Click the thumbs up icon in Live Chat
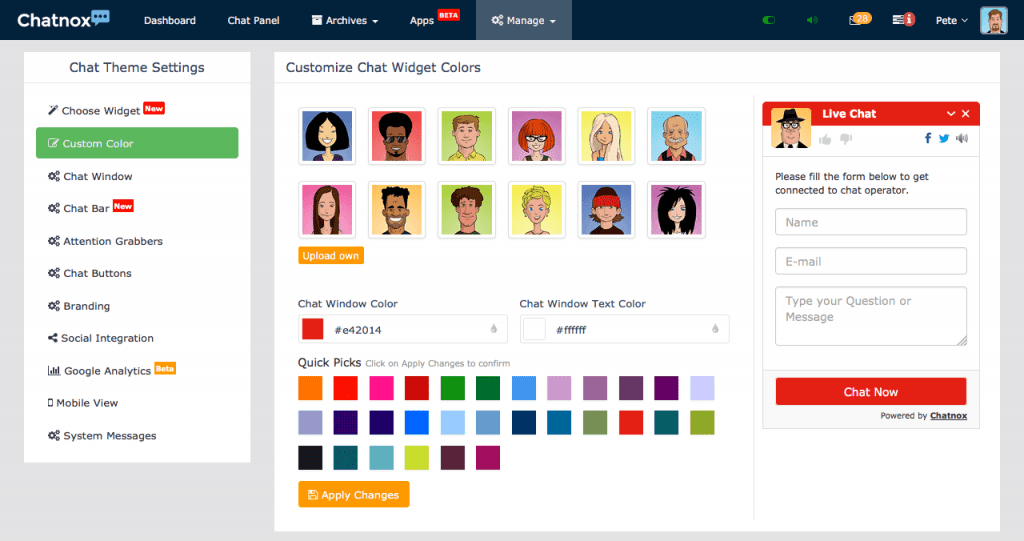This screenshot has height=541, width=1024. tap(825, 139)
